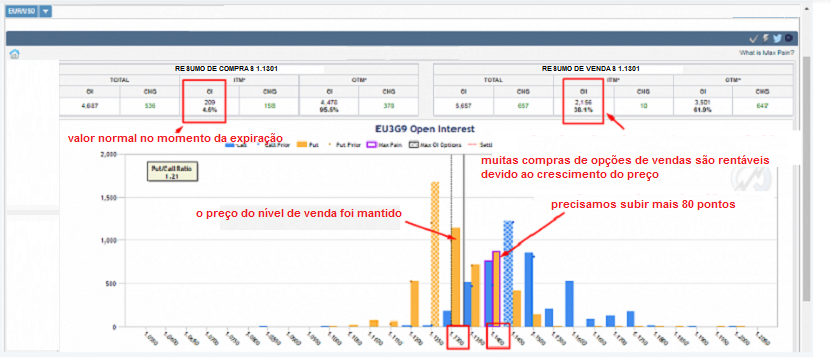Click the hatched blue Call bar
Screen dimensions: 831x360
pyautogui.click(x=508, y=274)
